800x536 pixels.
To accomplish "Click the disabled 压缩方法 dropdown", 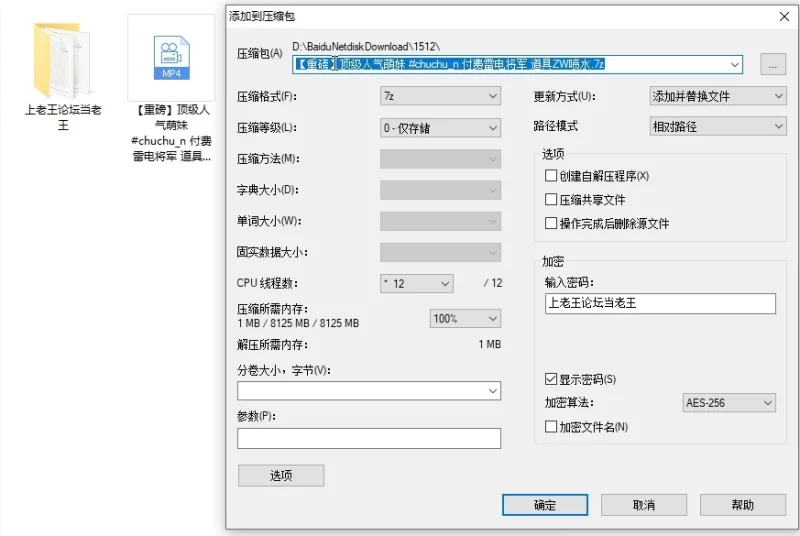I will click(x=440, y=159).
